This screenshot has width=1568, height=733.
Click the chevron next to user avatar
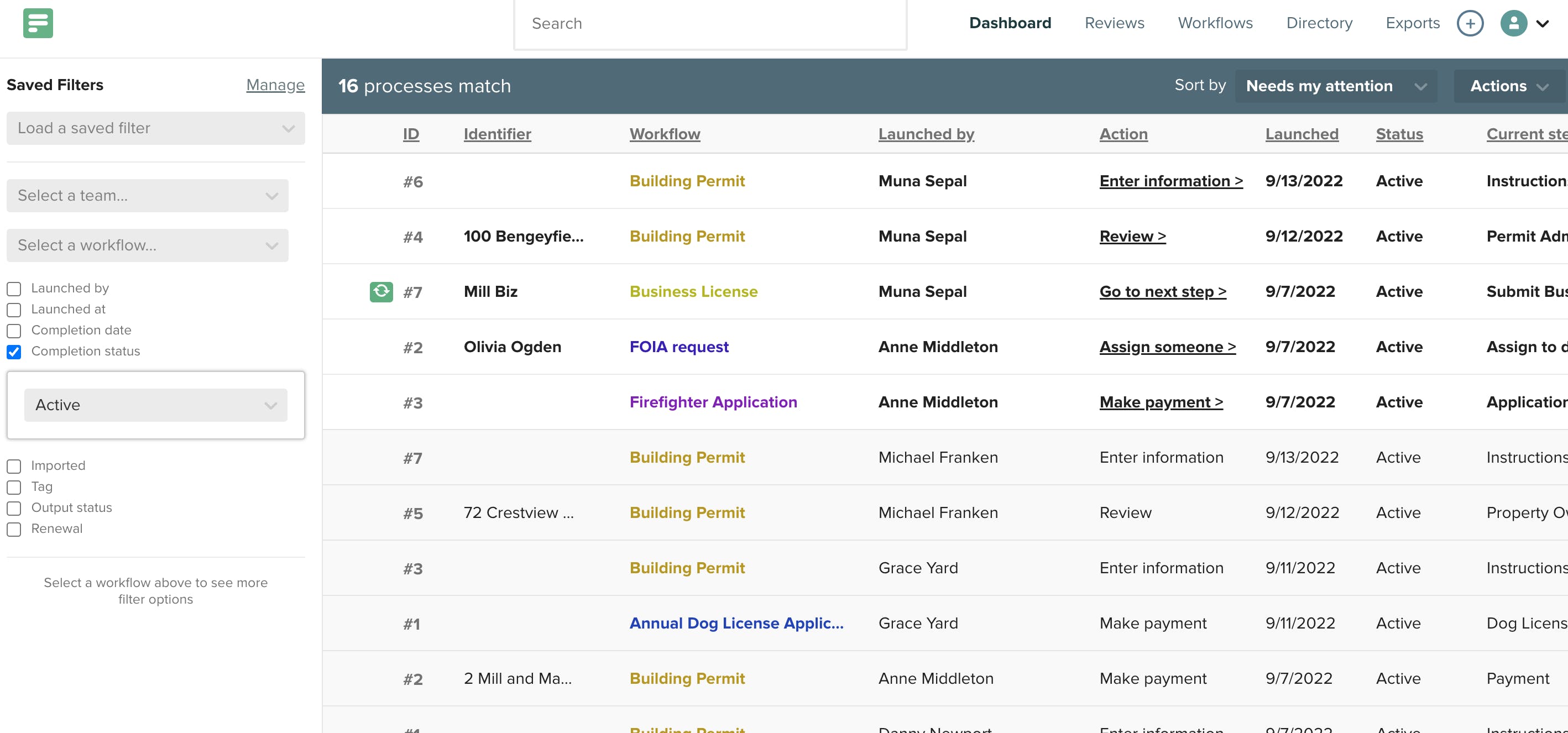(x=1543, y=24)
